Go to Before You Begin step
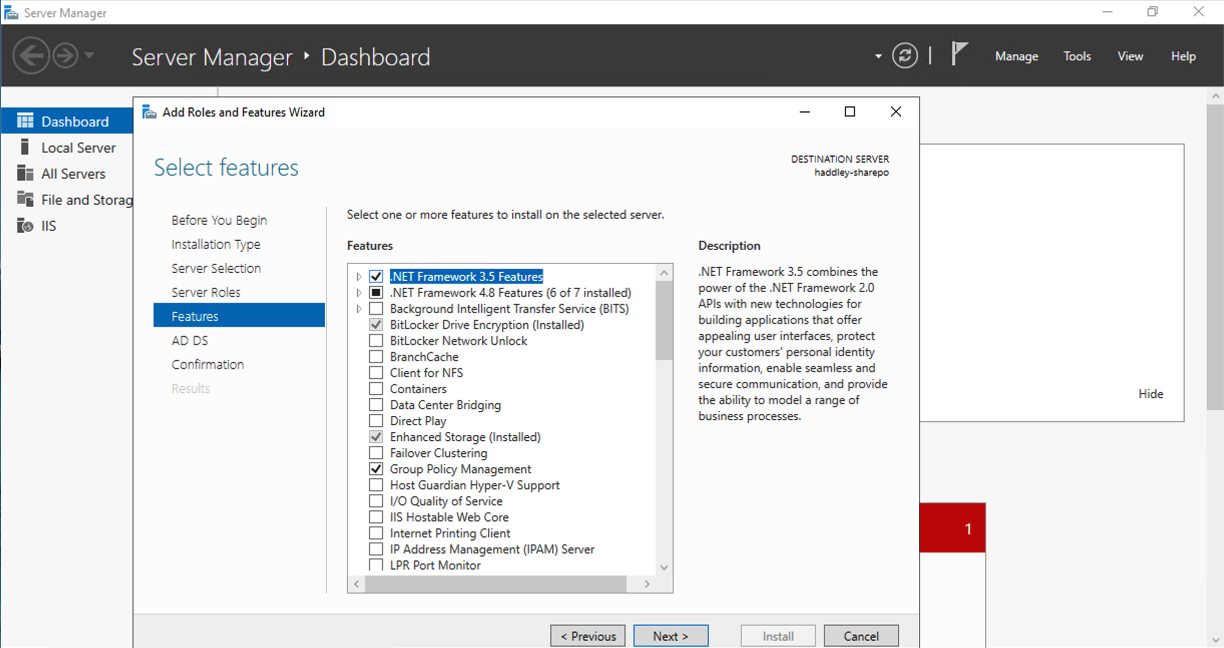The image size is (1224, 648). [219, 220]
